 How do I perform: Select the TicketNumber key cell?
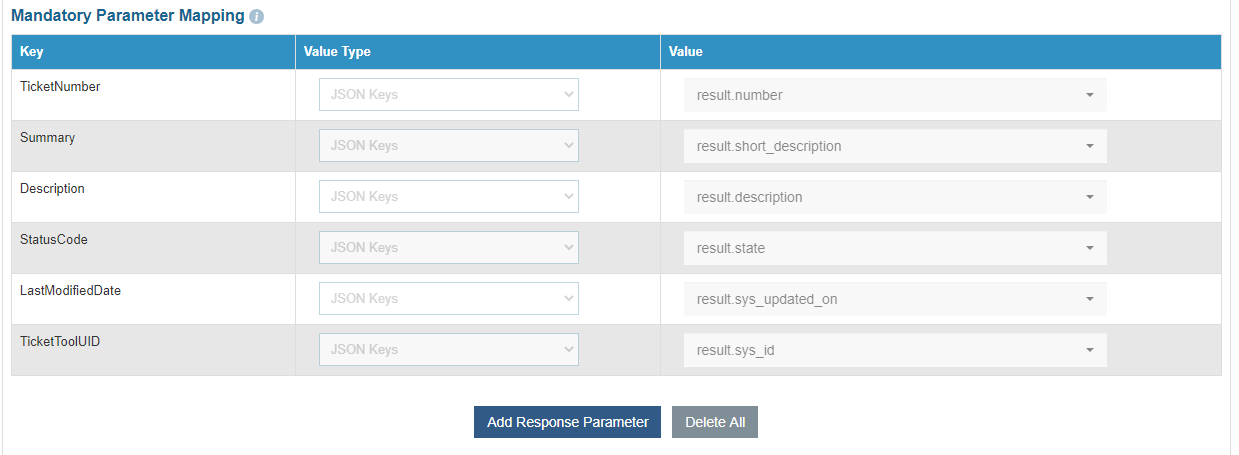[x=60, y=87]
